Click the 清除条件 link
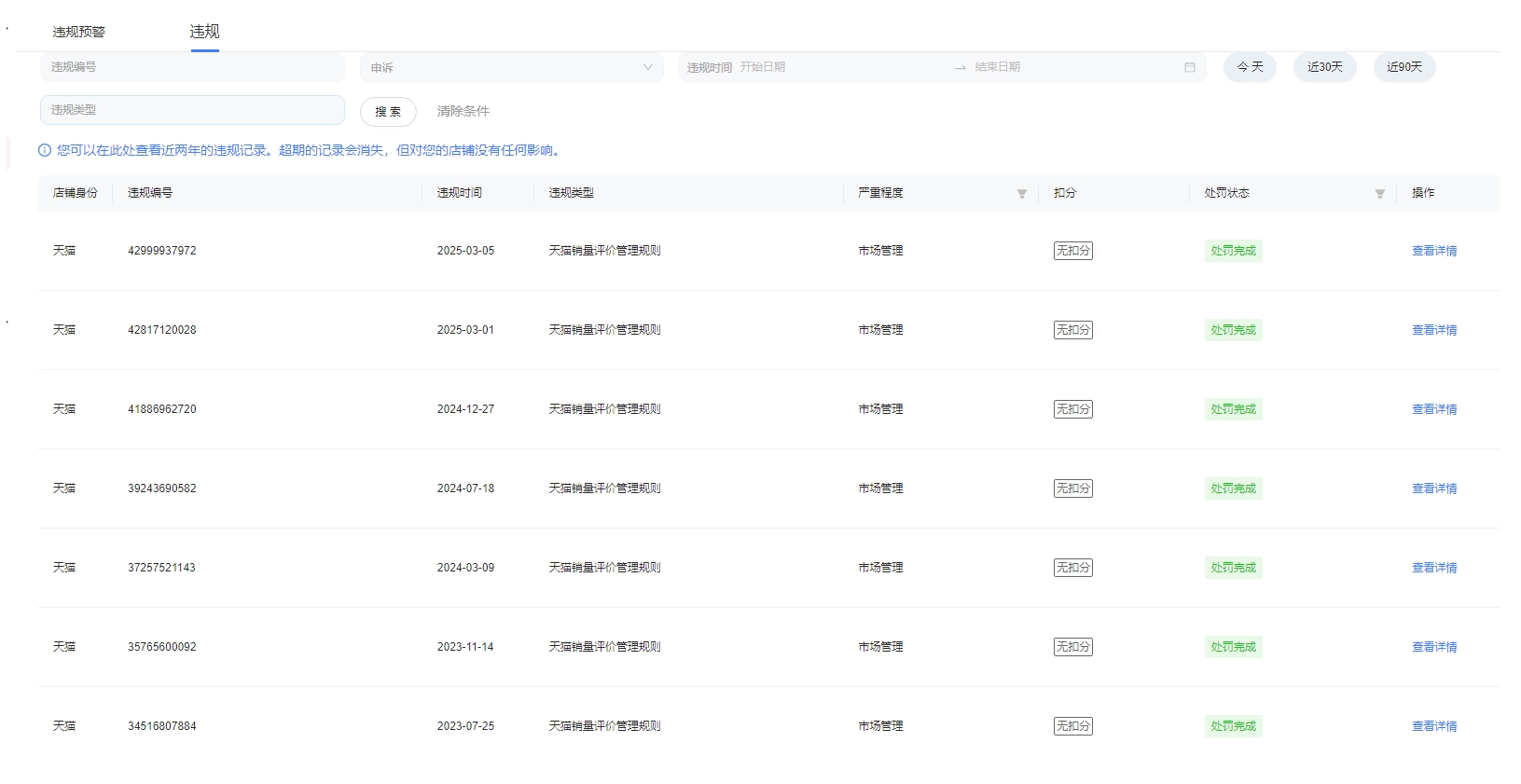Viewport: 1521px width, 784px height. pos(463,111)
